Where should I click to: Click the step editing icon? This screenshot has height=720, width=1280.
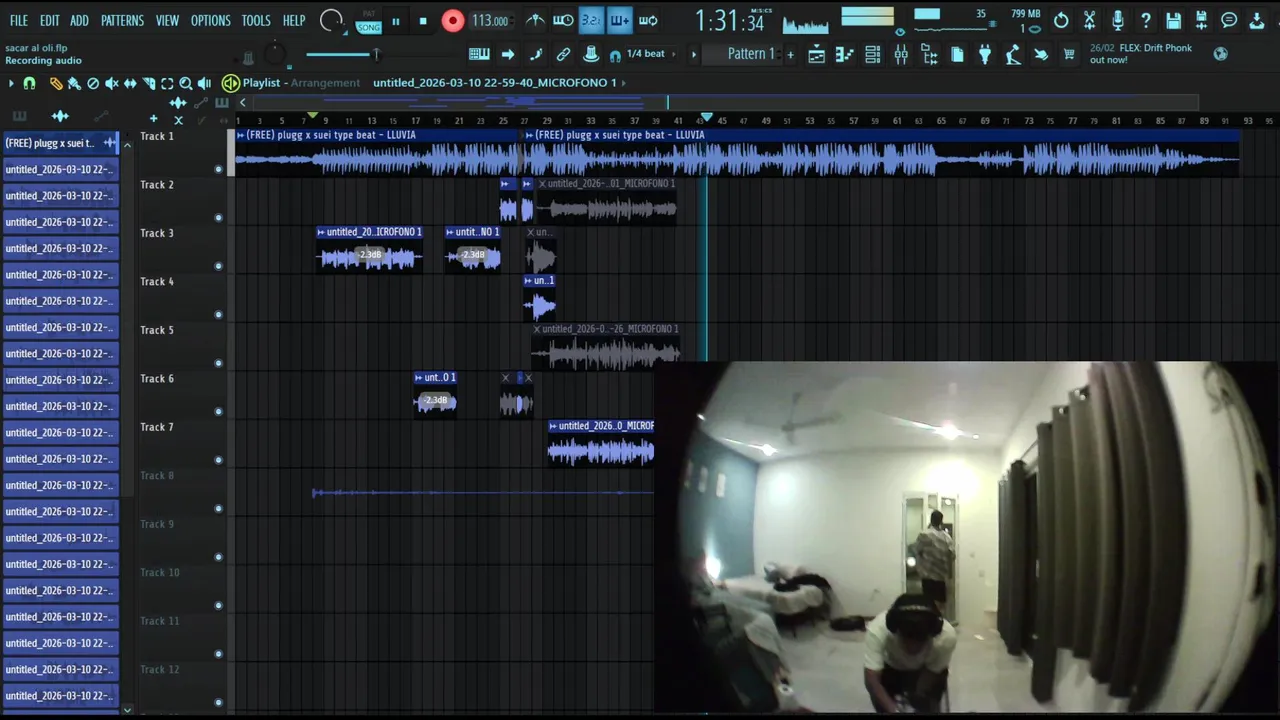point(536,54)
